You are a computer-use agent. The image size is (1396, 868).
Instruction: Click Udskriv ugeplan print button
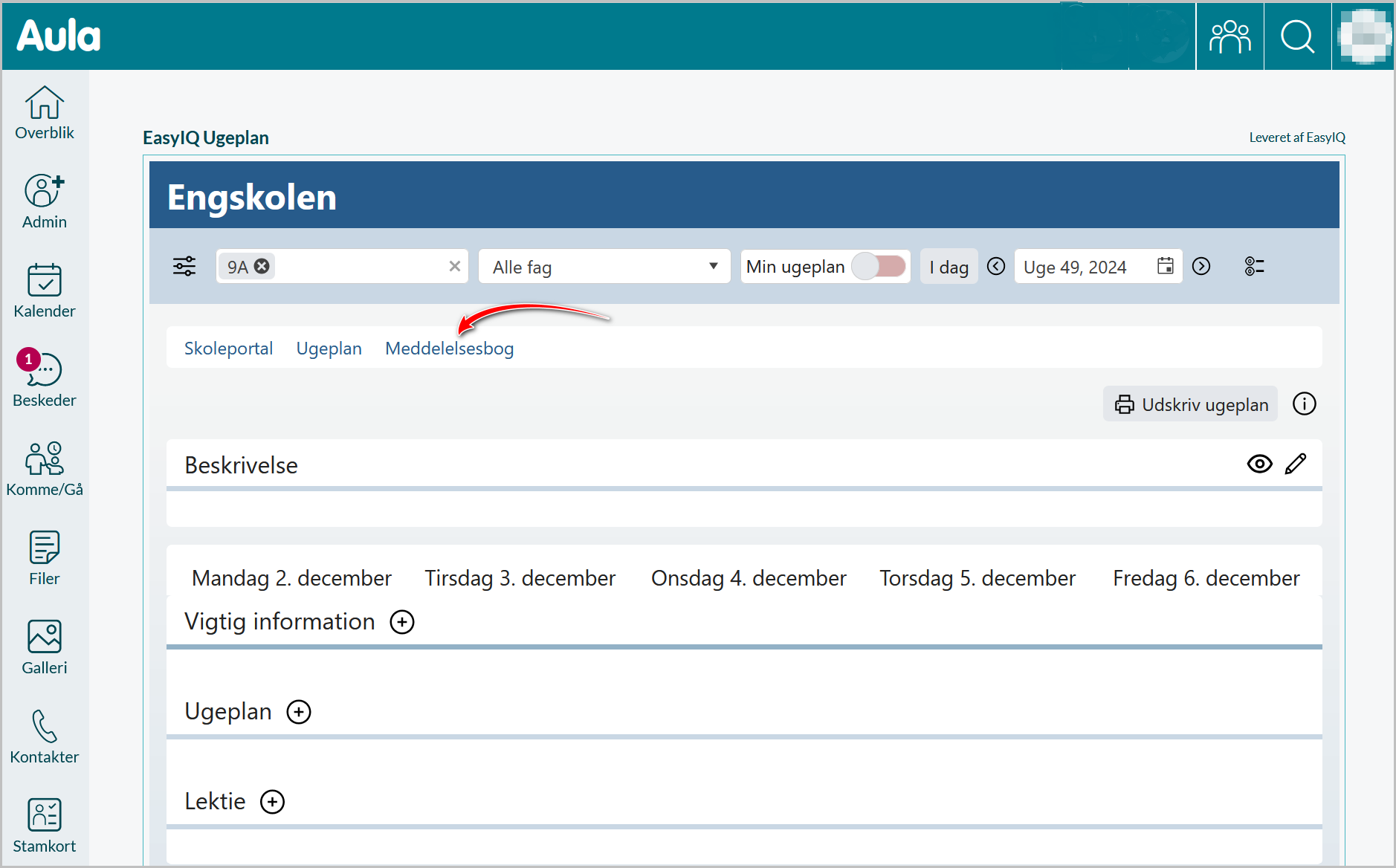coord(1190,404)
